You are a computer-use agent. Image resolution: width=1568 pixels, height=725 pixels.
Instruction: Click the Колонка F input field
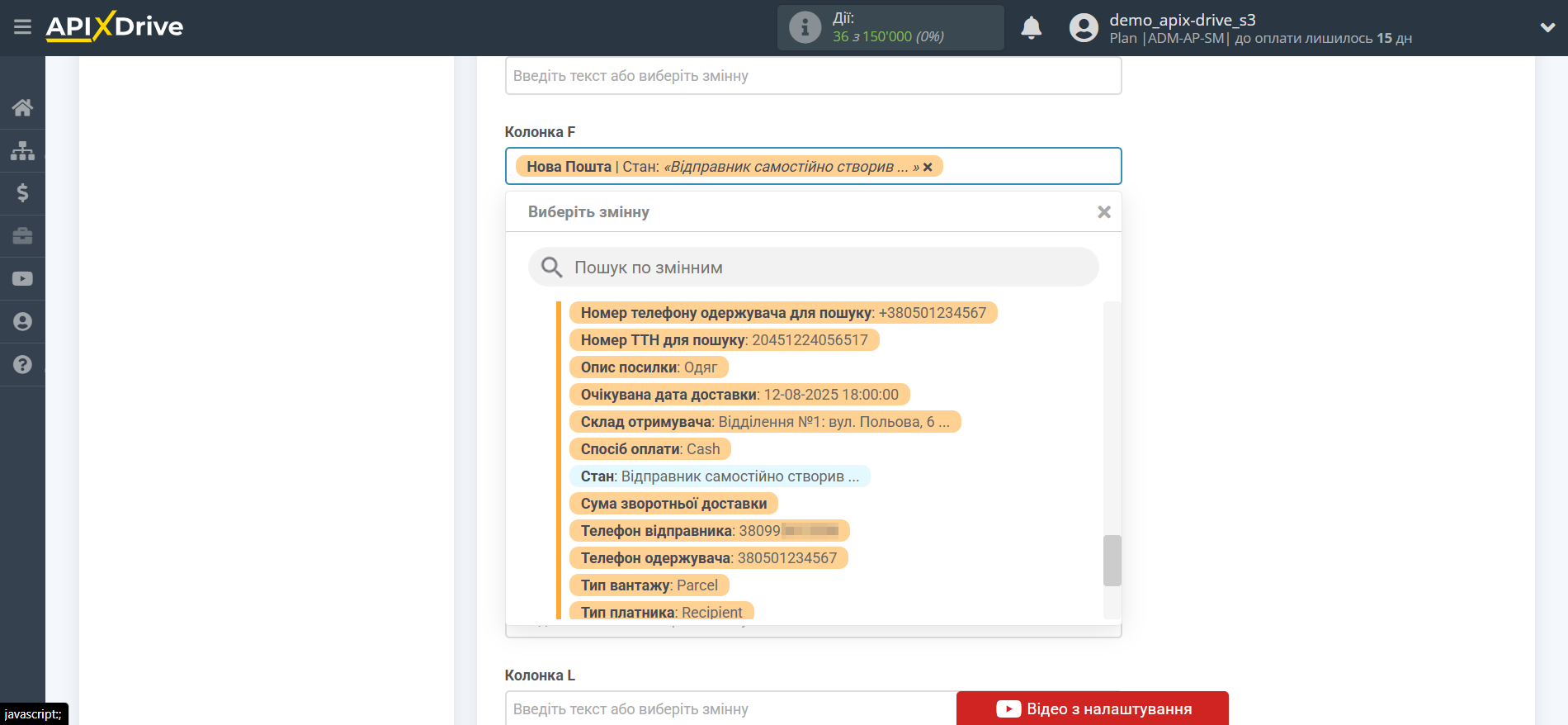click(x=813, y=166)
